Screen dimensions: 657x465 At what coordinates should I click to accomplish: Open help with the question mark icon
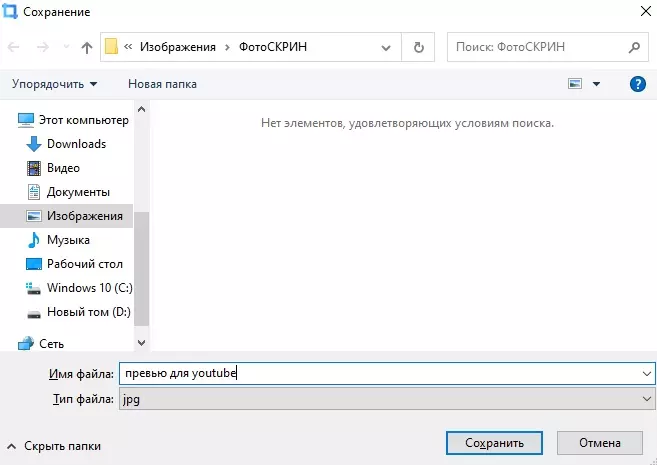(x=637, y=84)
